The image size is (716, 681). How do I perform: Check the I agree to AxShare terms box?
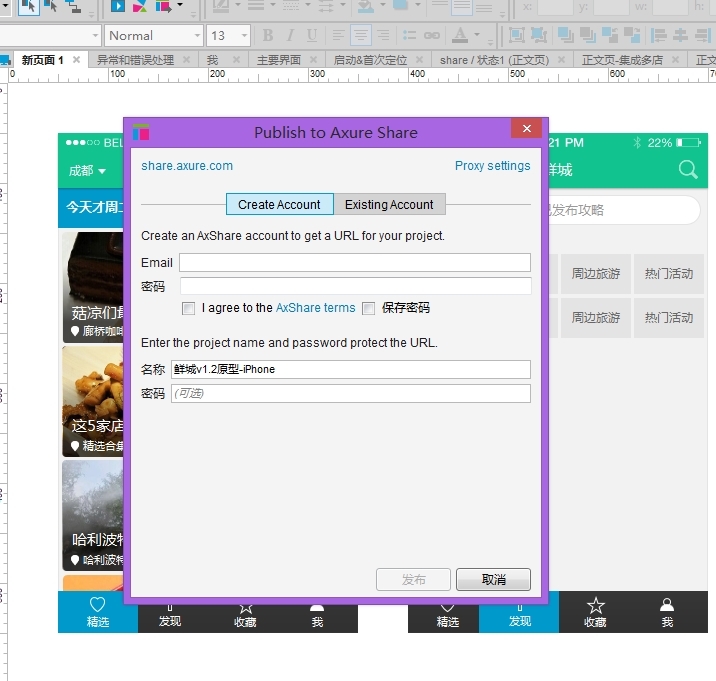(x=189, y=308)
